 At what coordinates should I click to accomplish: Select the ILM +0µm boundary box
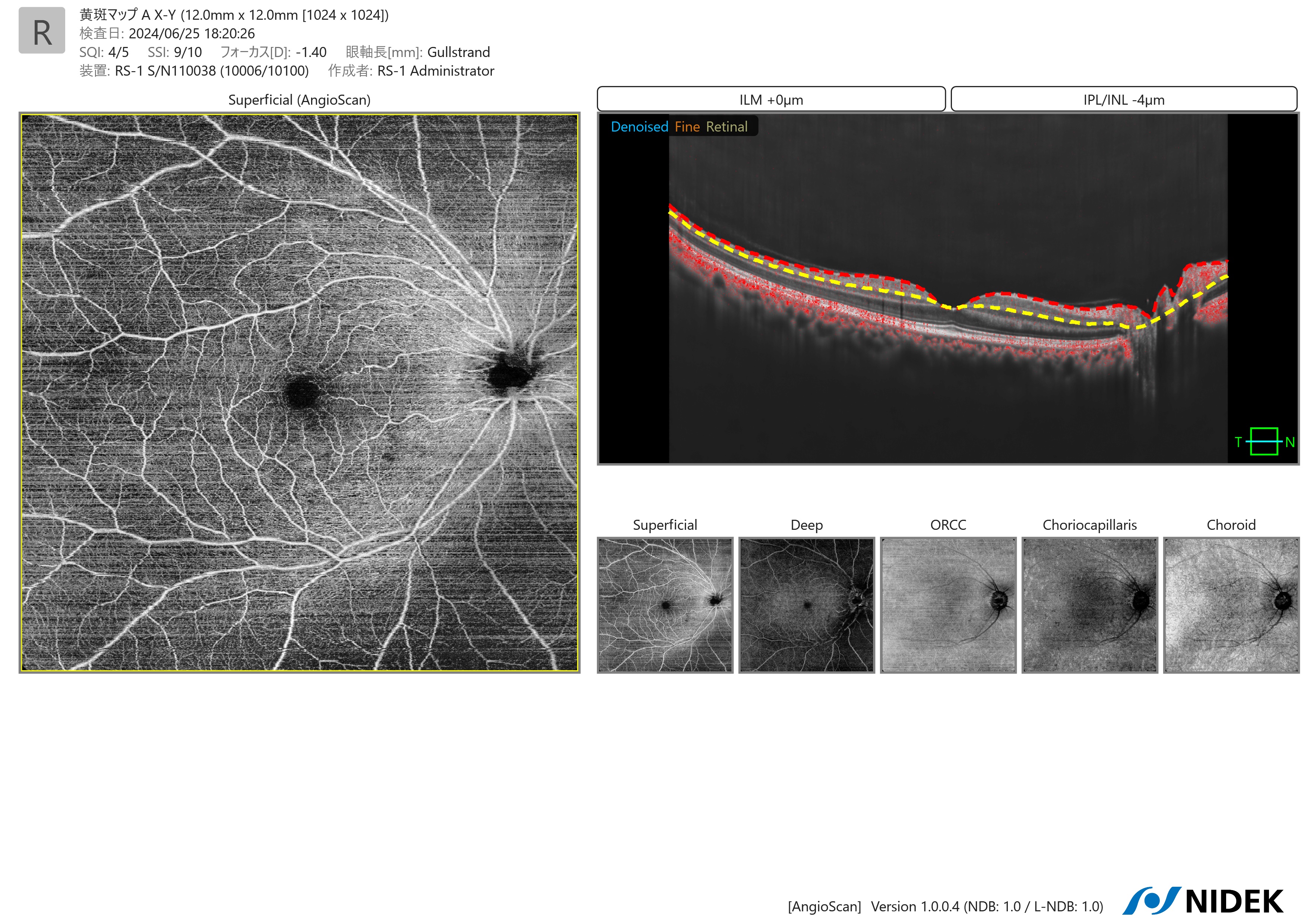click(x=771, y=99)
